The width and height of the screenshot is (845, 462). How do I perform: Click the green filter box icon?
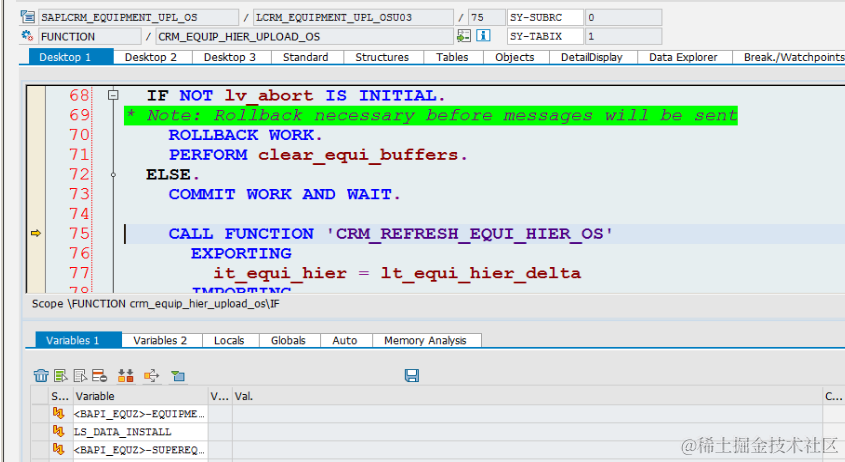[x=177, y=376]
